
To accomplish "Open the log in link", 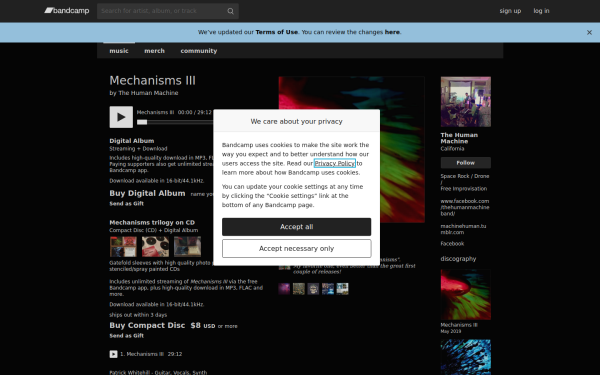I will coord(541,11).
